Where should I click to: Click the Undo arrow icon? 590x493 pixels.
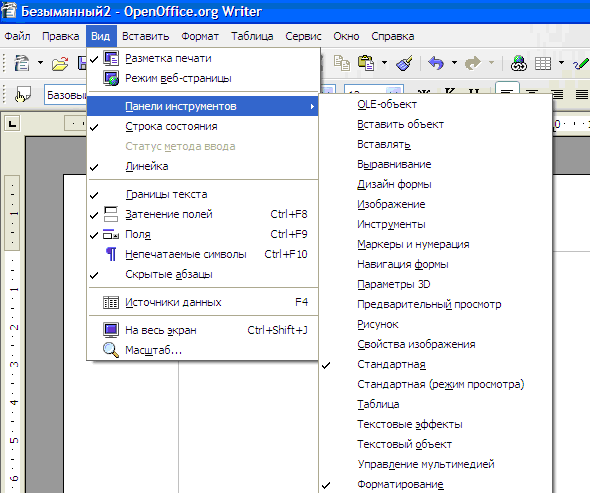tap(436, 63)
